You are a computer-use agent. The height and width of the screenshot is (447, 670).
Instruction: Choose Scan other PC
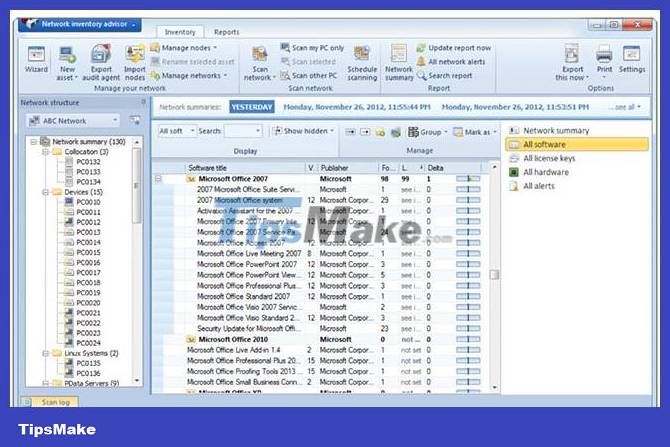pos(309,76)
